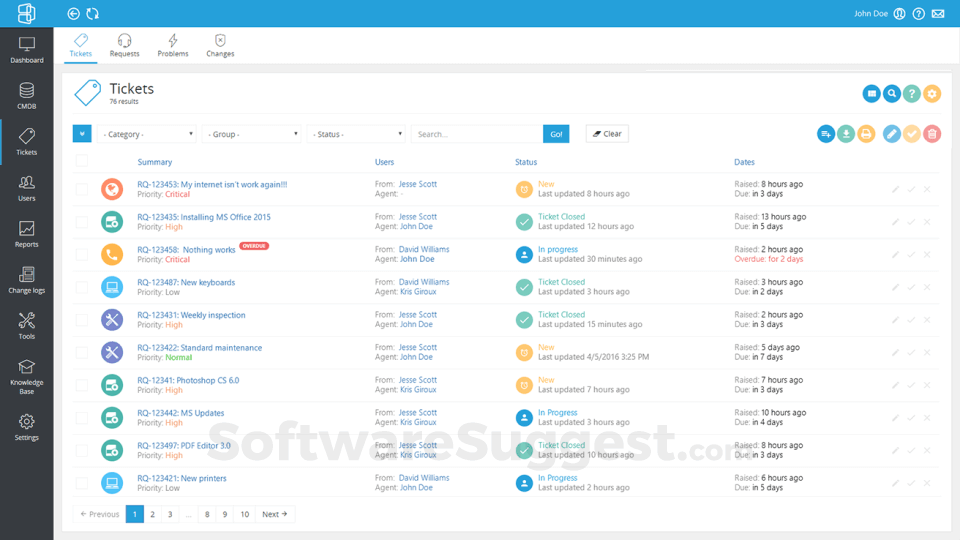The image size is (960, 540).
Task: Check the box for RQ-123458 ticket
Action: (x=81, y=254)
